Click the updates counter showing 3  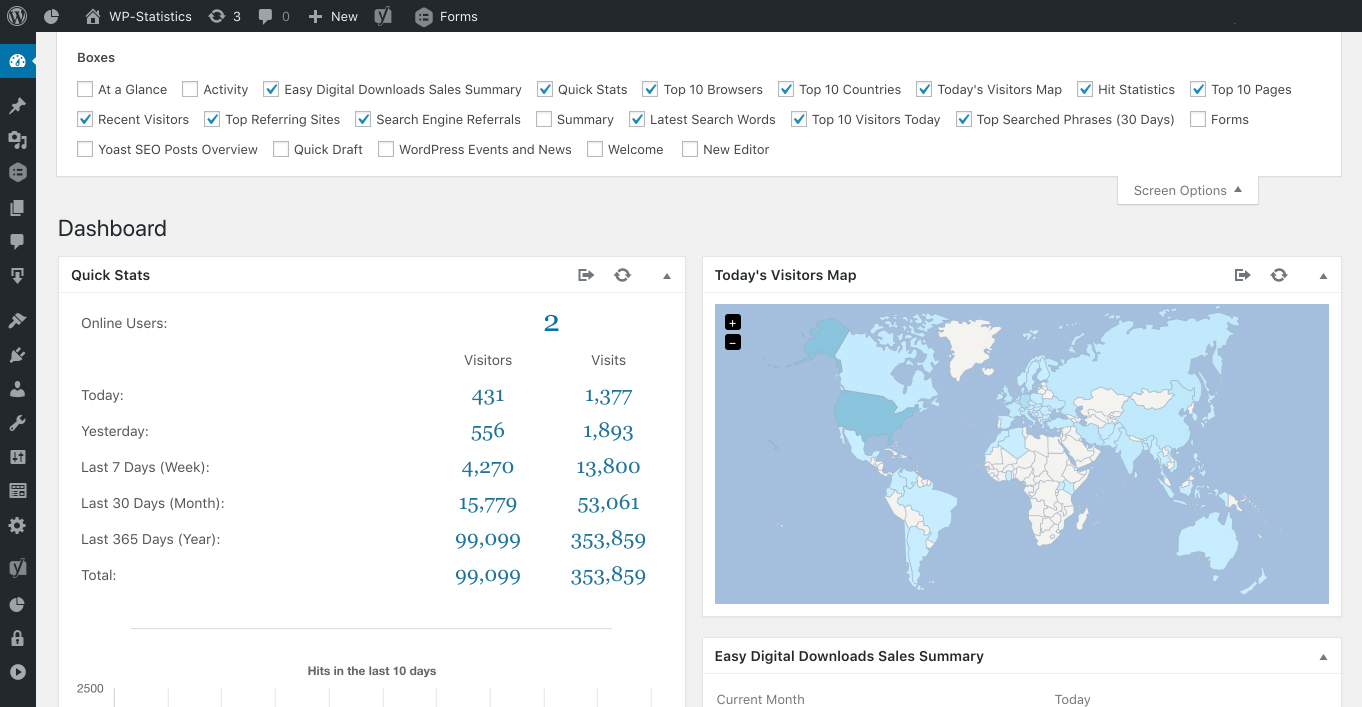(x=225, y=16)
